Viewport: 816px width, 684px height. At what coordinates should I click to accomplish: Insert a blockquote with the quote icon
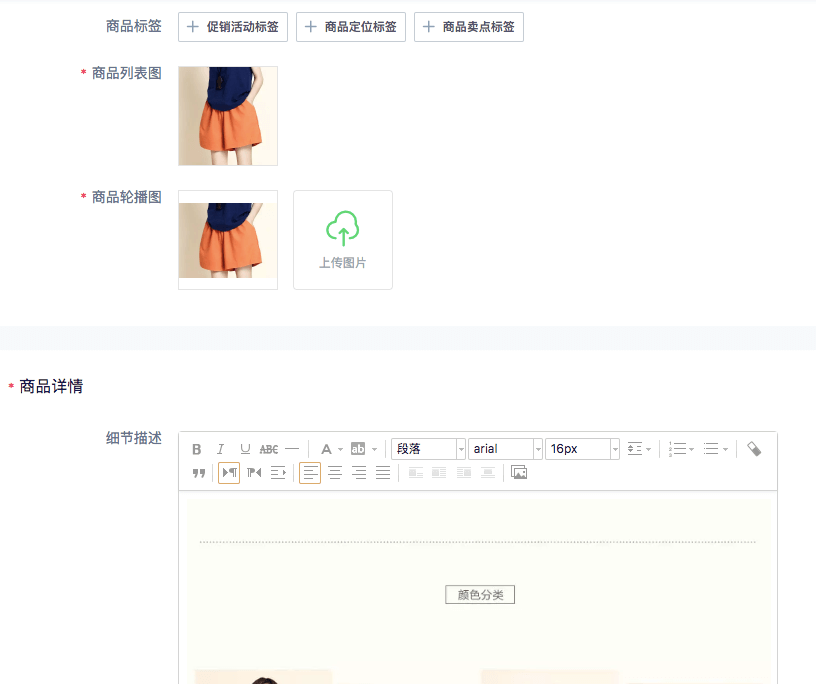point(199,473)
